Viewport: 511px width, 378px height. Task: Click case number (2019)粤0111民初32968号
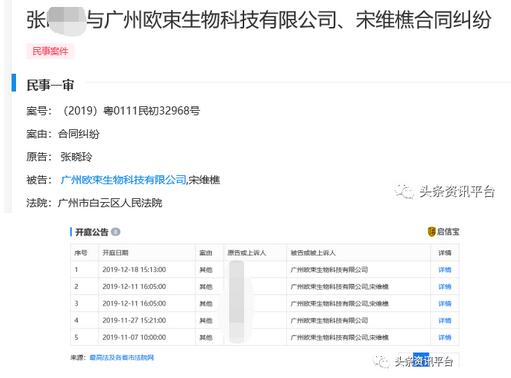[131, 111]
